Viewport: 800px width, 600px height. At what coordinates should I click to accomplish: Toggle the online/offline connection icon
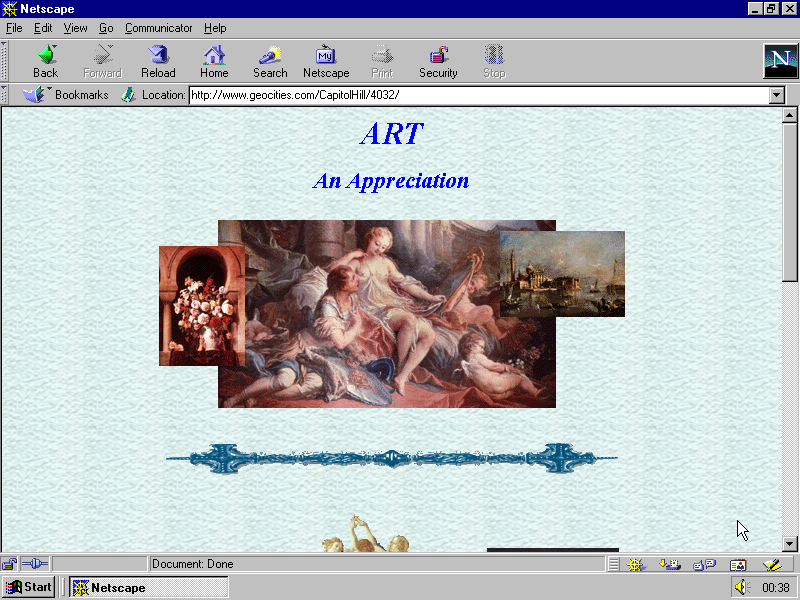35,564
